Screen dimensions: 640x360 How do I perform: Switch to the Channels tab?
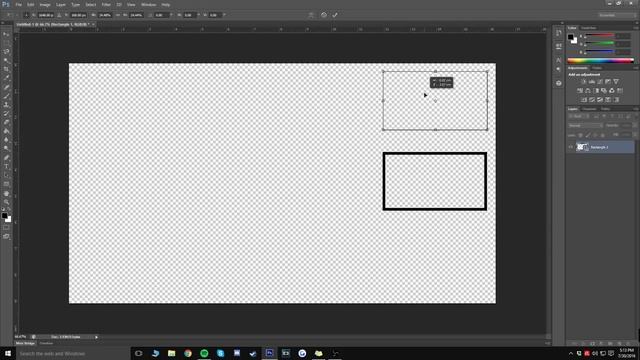(x=589, y=109)
